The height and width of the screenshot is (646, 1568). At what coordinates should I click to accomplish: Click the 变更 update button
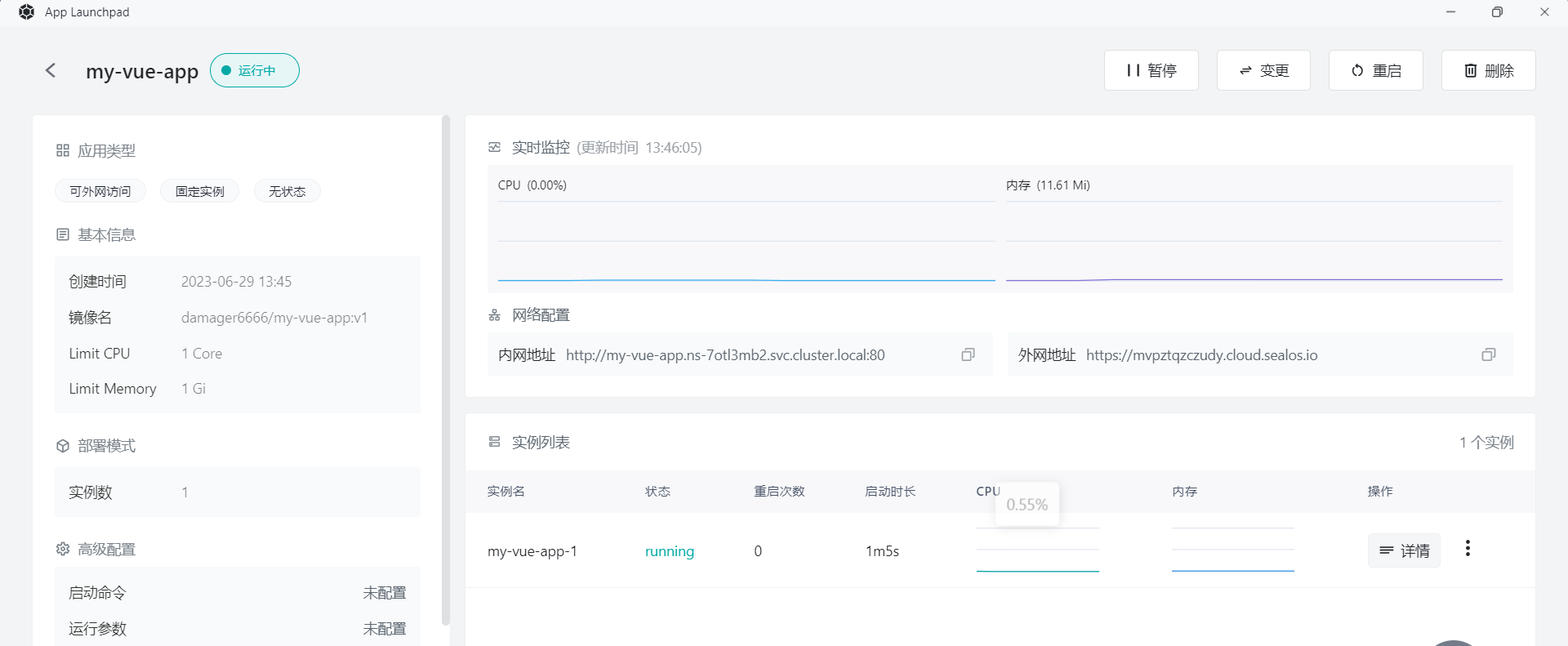(x=1263, y=70)
